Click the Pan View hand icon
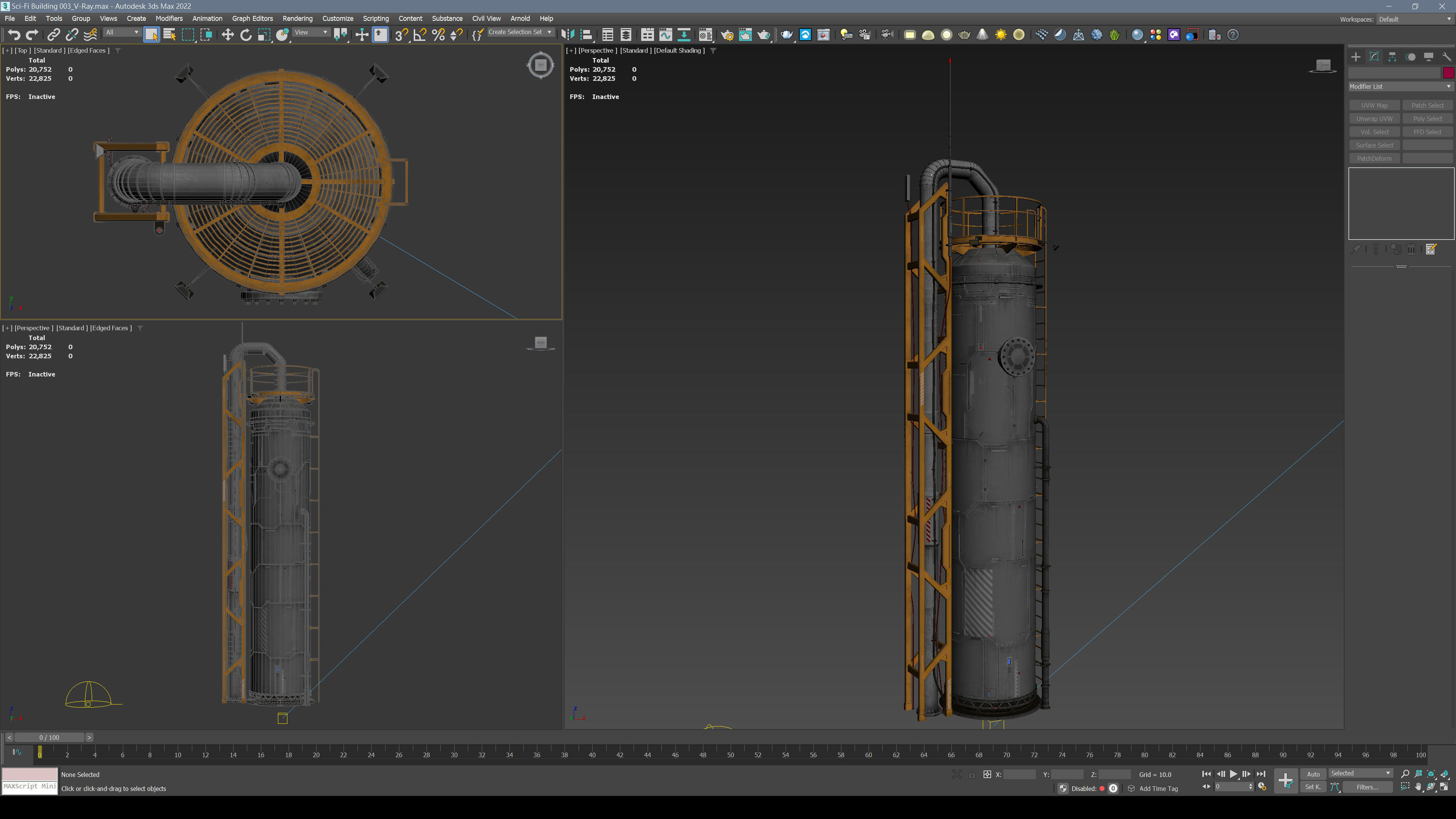This screenshot has width=1456, height=819. pyautogui.click(x=1419, y=787)
